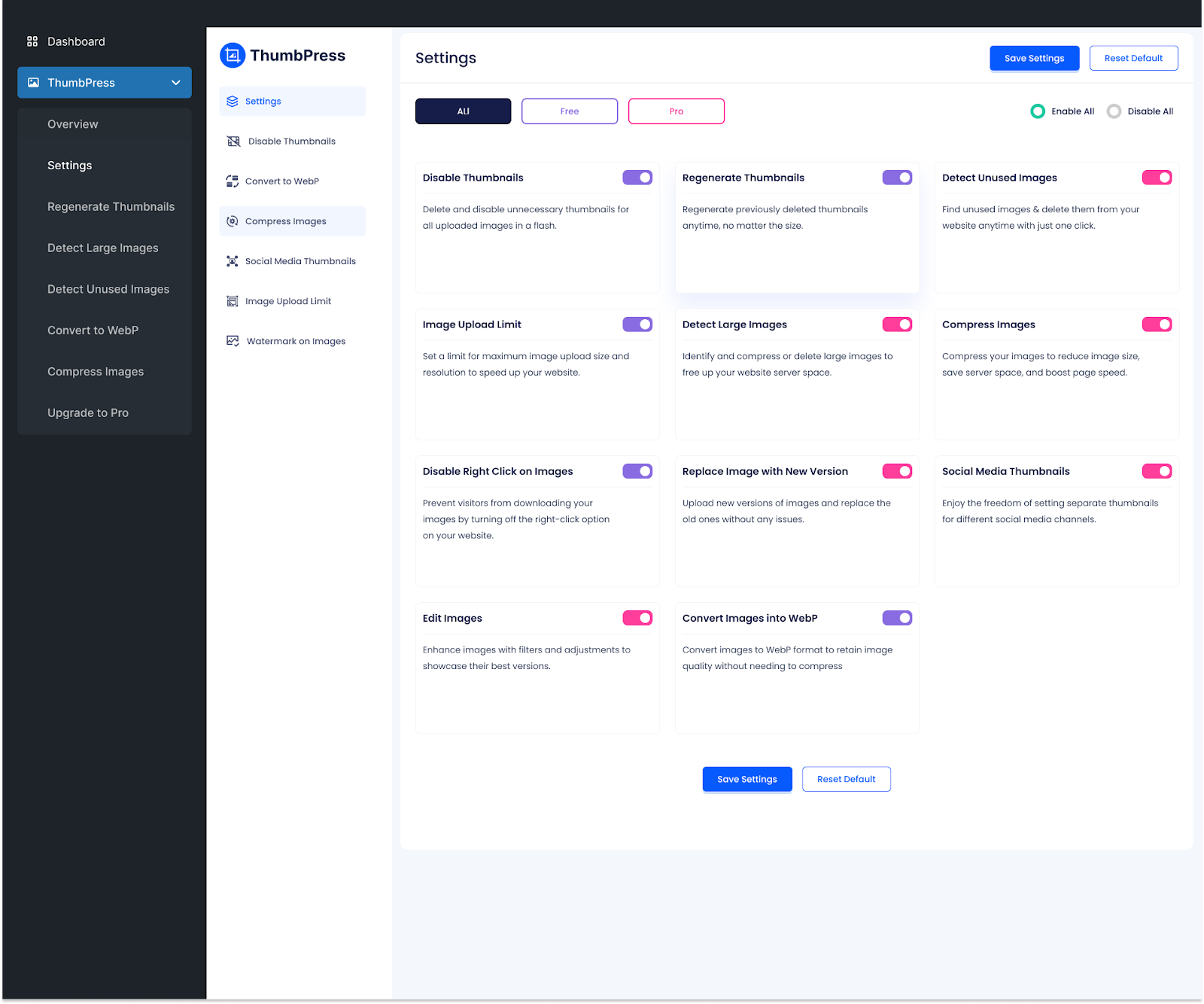Click the Settings layers icon in plugin menu
This screenshot has height=1004, width=1204.
[x=233, y=101]
